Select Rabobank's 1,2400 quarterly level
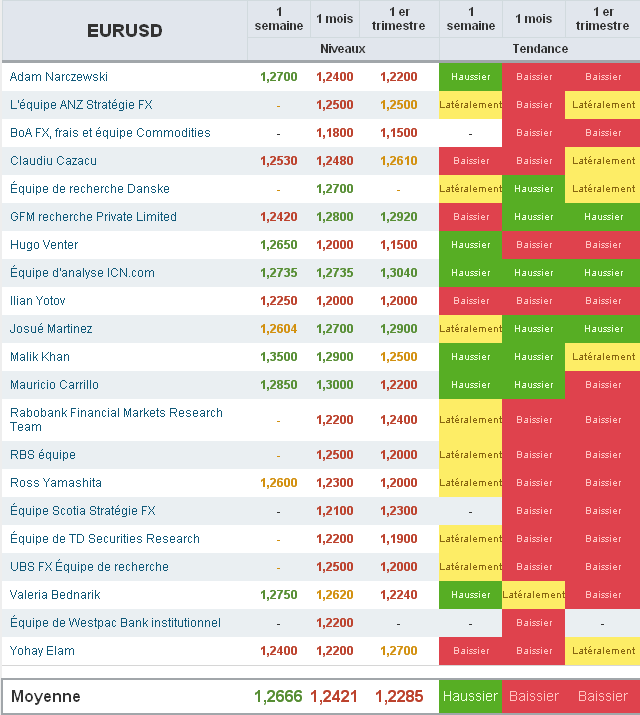Viewport: 640px width, 715px height. pyautogui.click(x=399, y=420)
